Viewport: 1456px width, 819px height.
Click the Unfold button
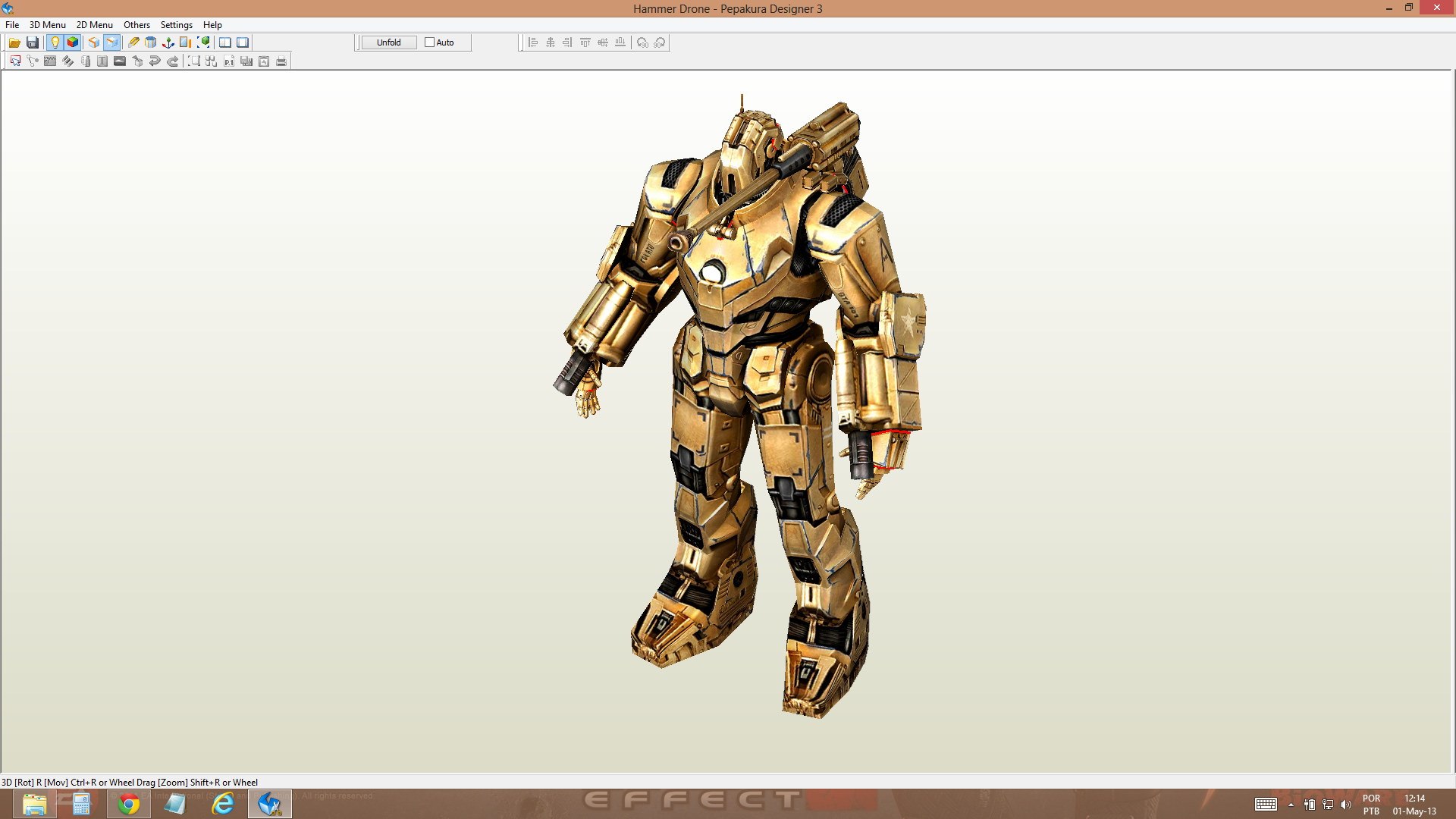click(x=389, y=42)
